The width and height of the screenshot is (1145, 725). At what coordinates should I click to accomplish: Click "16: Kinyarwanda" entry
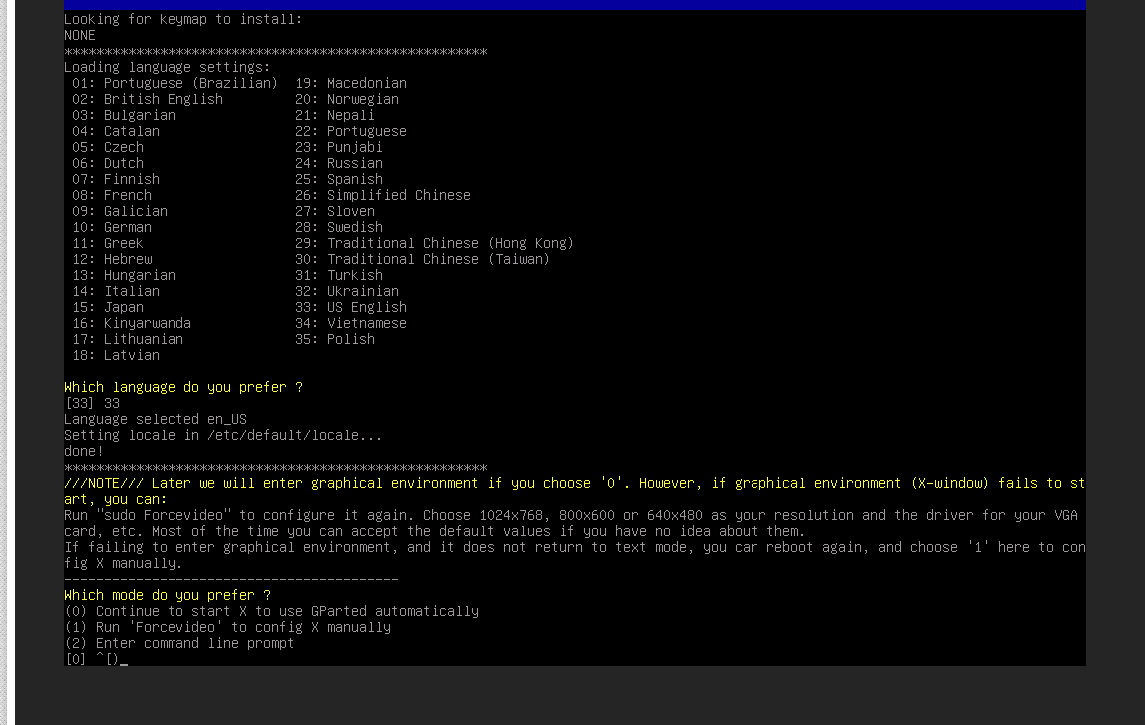pyautogui.click(x=132, y=324)
